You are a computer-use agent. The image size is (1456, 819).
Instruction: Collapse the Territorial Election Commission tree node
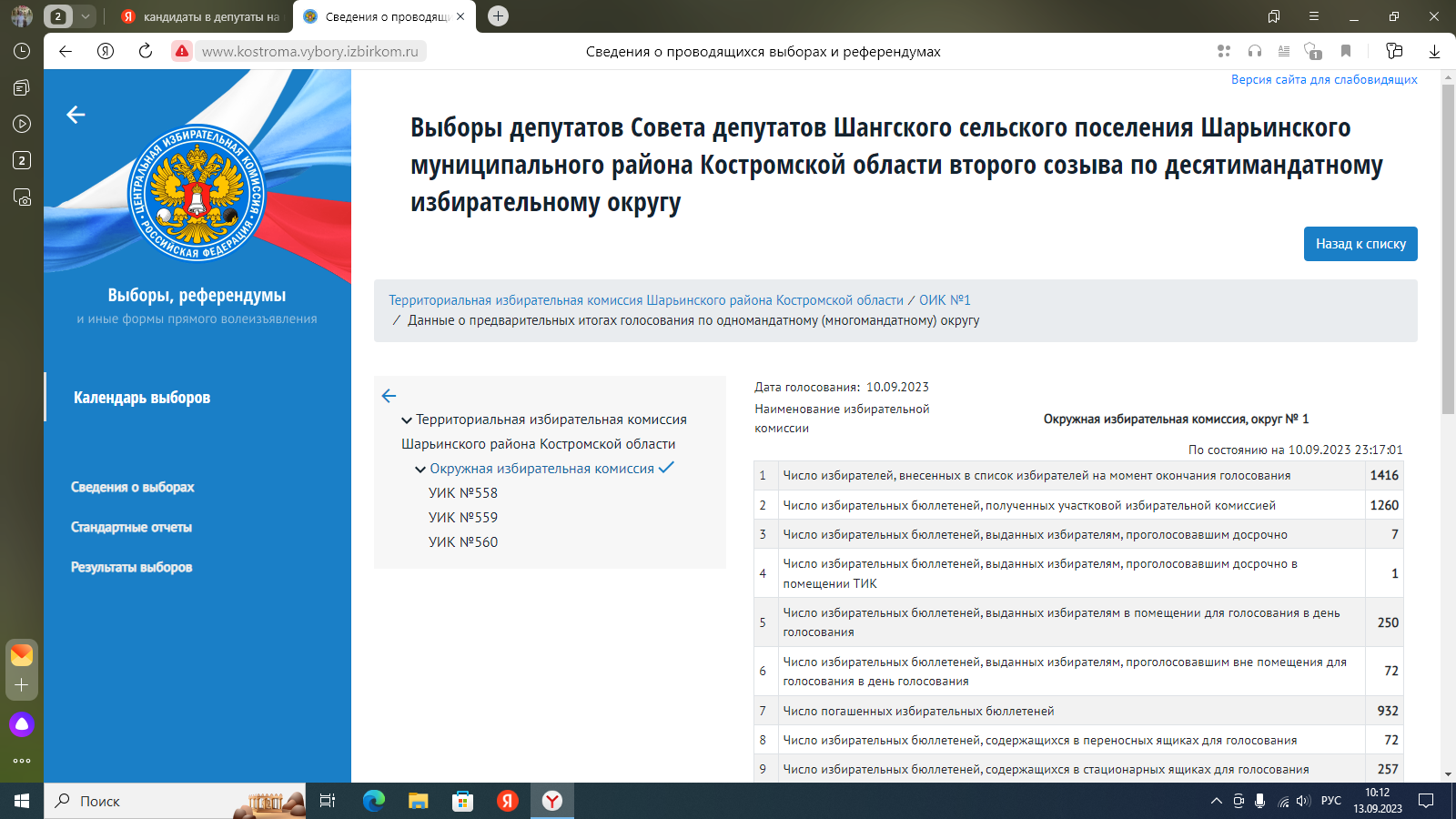coord(407,420)
